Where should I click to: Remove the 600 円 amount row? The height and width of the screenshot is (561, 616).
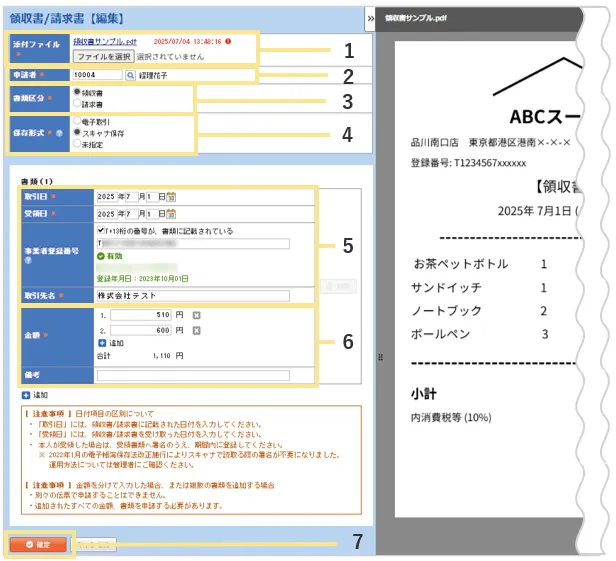pos(196,330)
